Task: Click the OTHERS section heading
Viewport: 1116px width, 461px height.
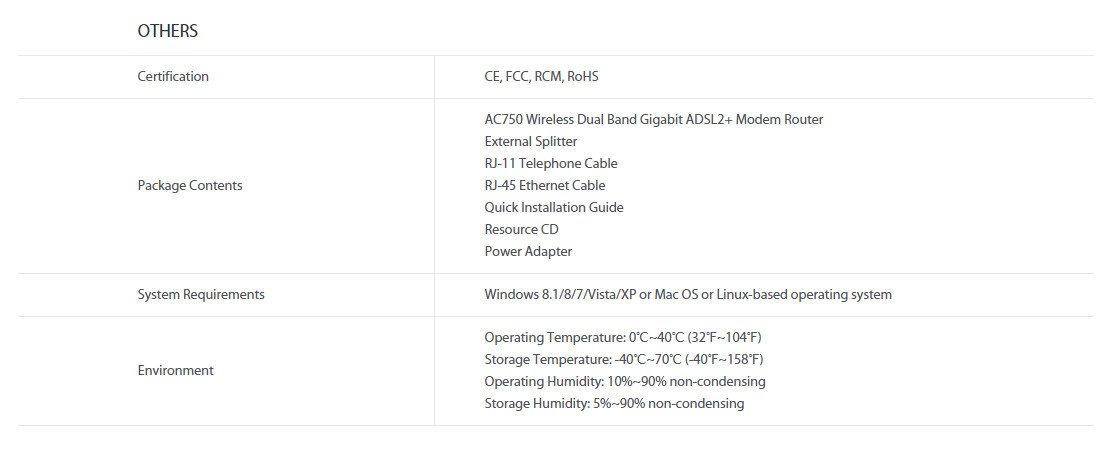Action: [x=167, y=31]
